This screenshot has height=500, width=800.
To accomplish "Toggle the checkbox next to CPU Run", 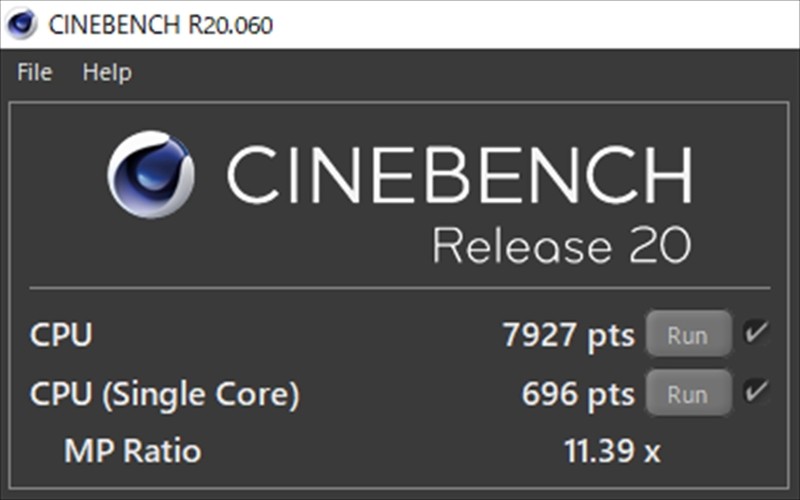I will coord(756,333).
